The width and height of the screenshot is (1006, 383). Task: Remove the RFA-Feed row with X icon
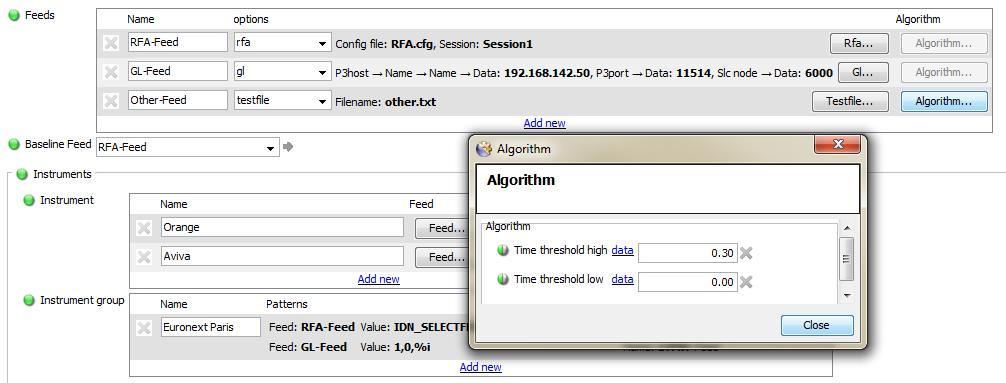pos(111,43)
